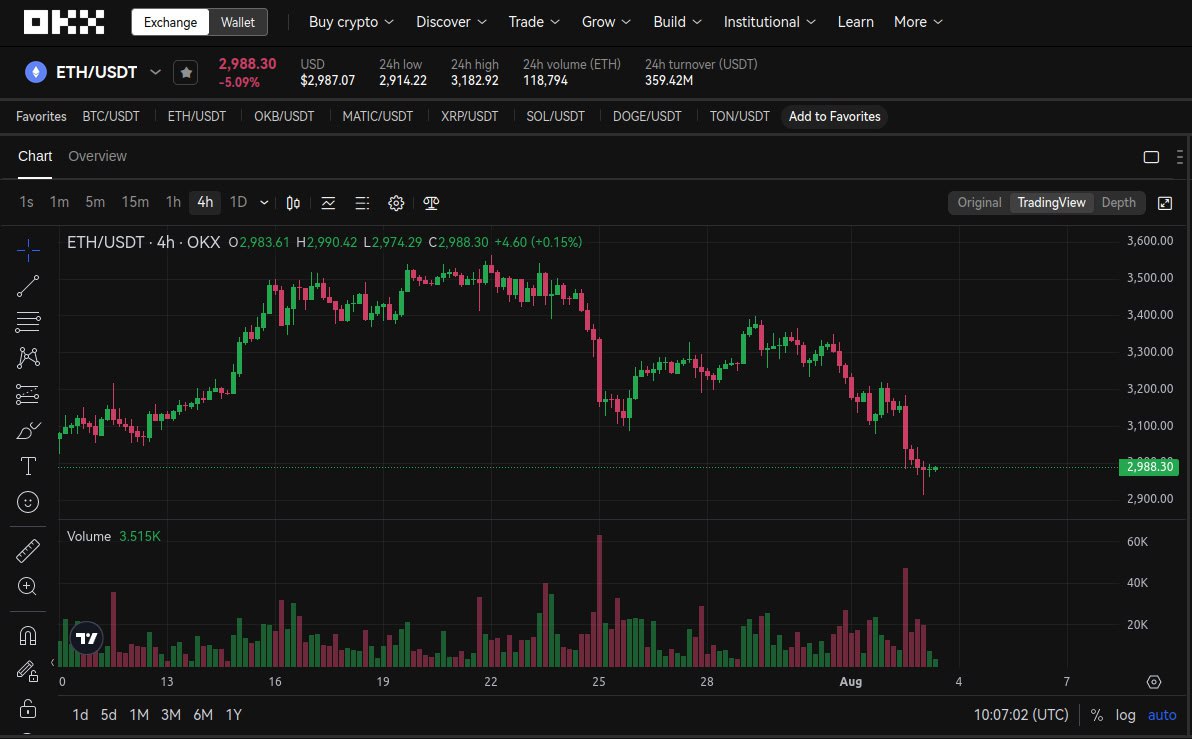Viewport: 1192px width, 739px height.
Task: Expand more timeframes dropdown arrow
Action: 264,203
